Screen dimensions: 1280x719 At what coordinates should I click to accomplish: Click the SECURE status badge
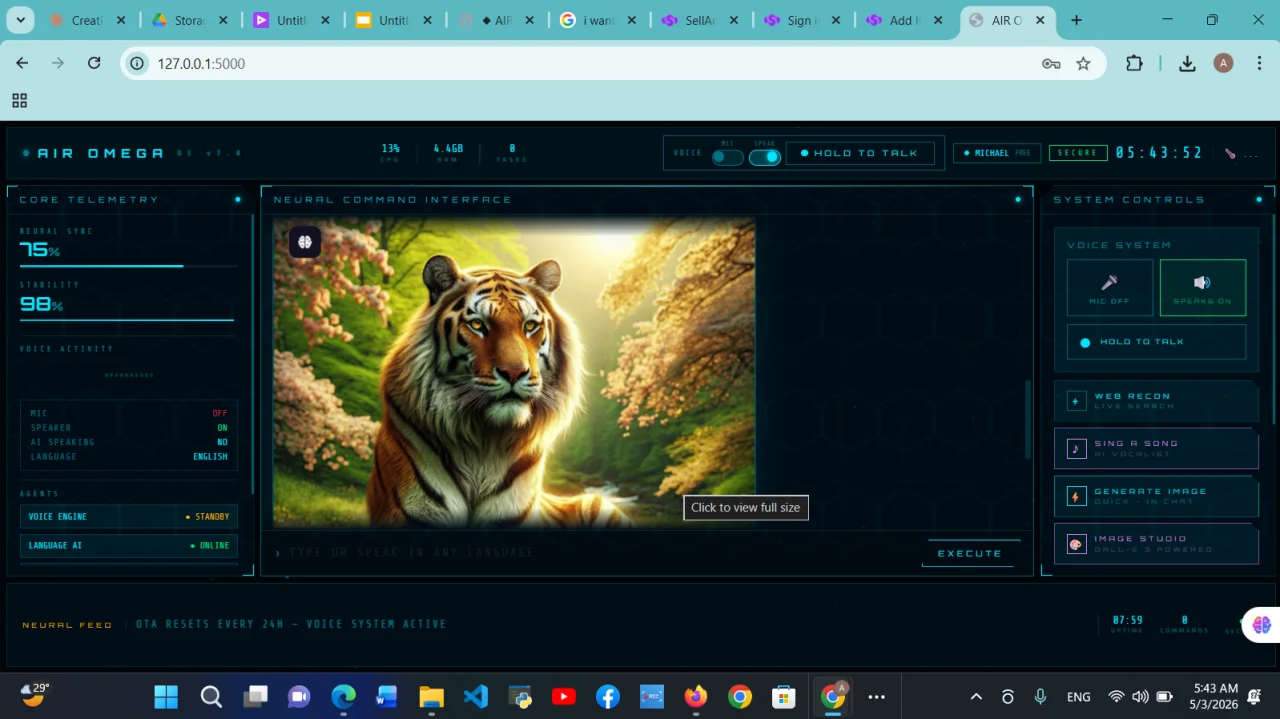[x=1078, y=153]
